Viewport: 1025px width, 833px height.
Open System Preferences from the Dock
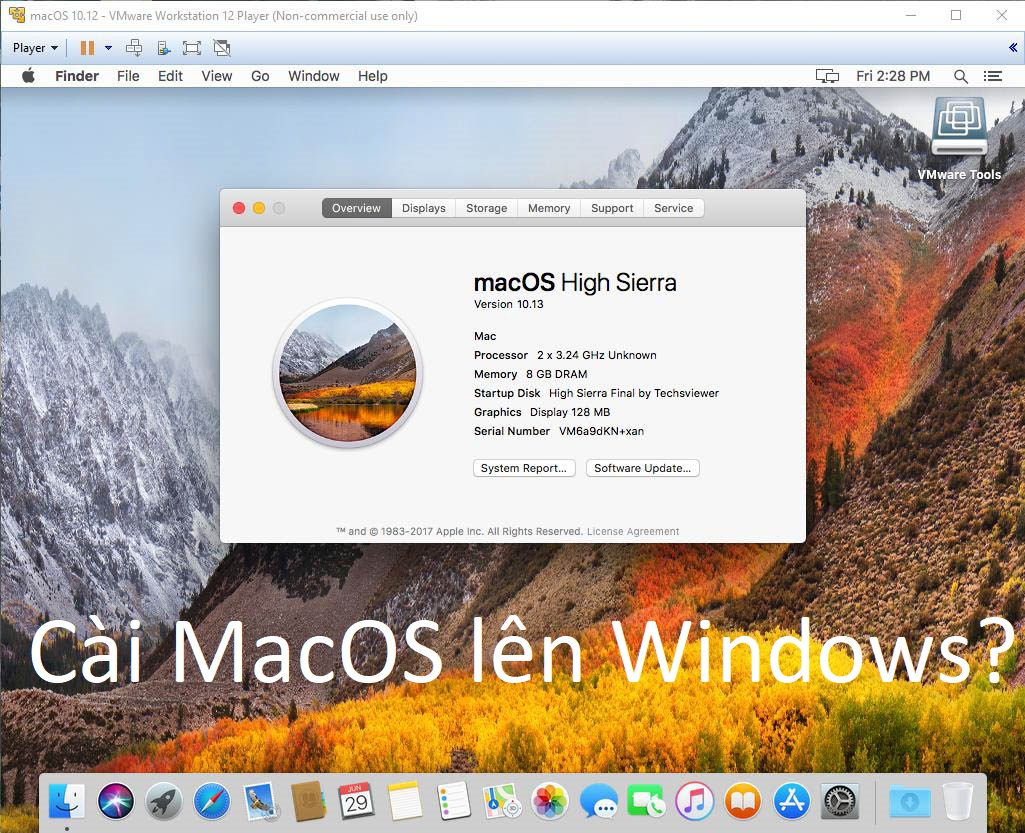tap(838, 801)
